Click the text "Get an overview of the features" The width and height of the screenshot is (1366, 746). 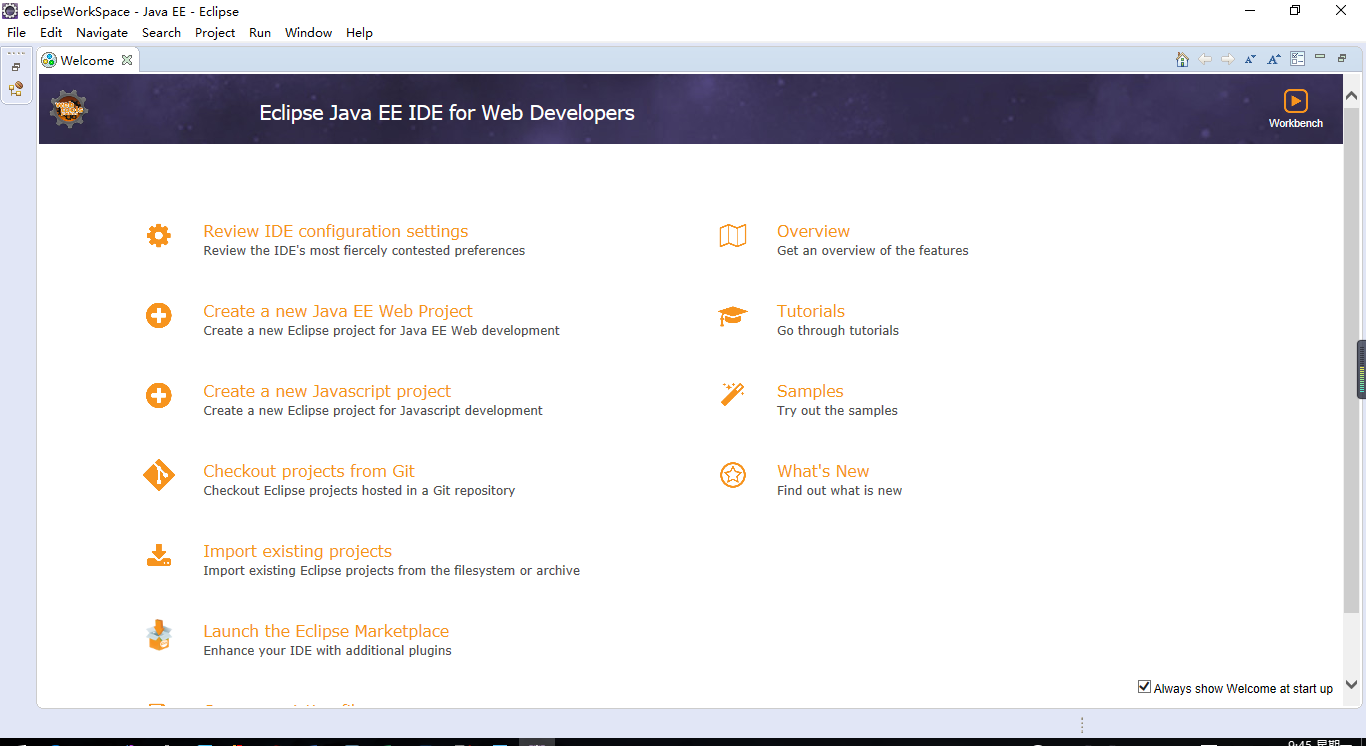(x=873, y=251)
